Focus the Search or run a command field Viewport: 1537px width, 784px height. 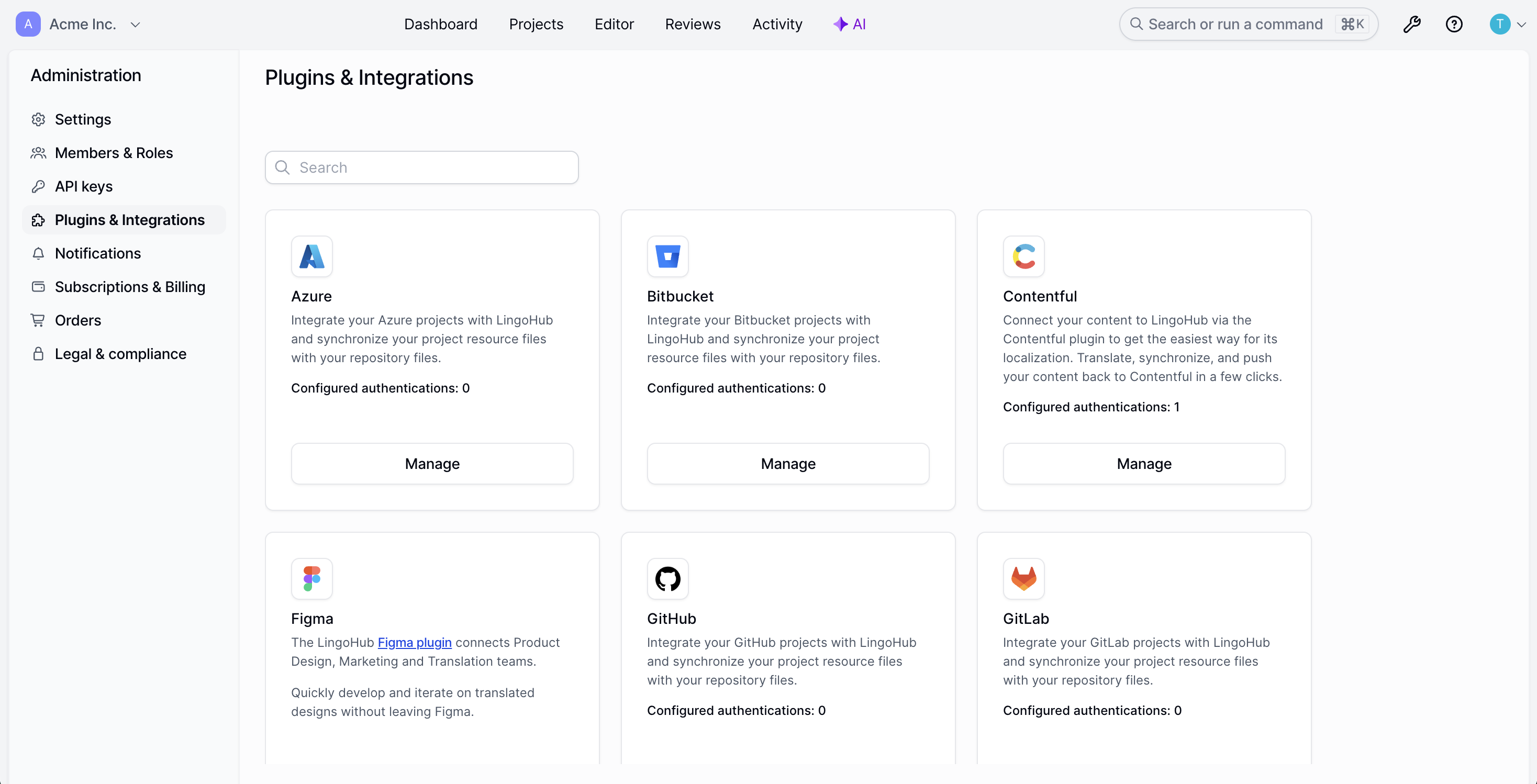click(1248, 25)
